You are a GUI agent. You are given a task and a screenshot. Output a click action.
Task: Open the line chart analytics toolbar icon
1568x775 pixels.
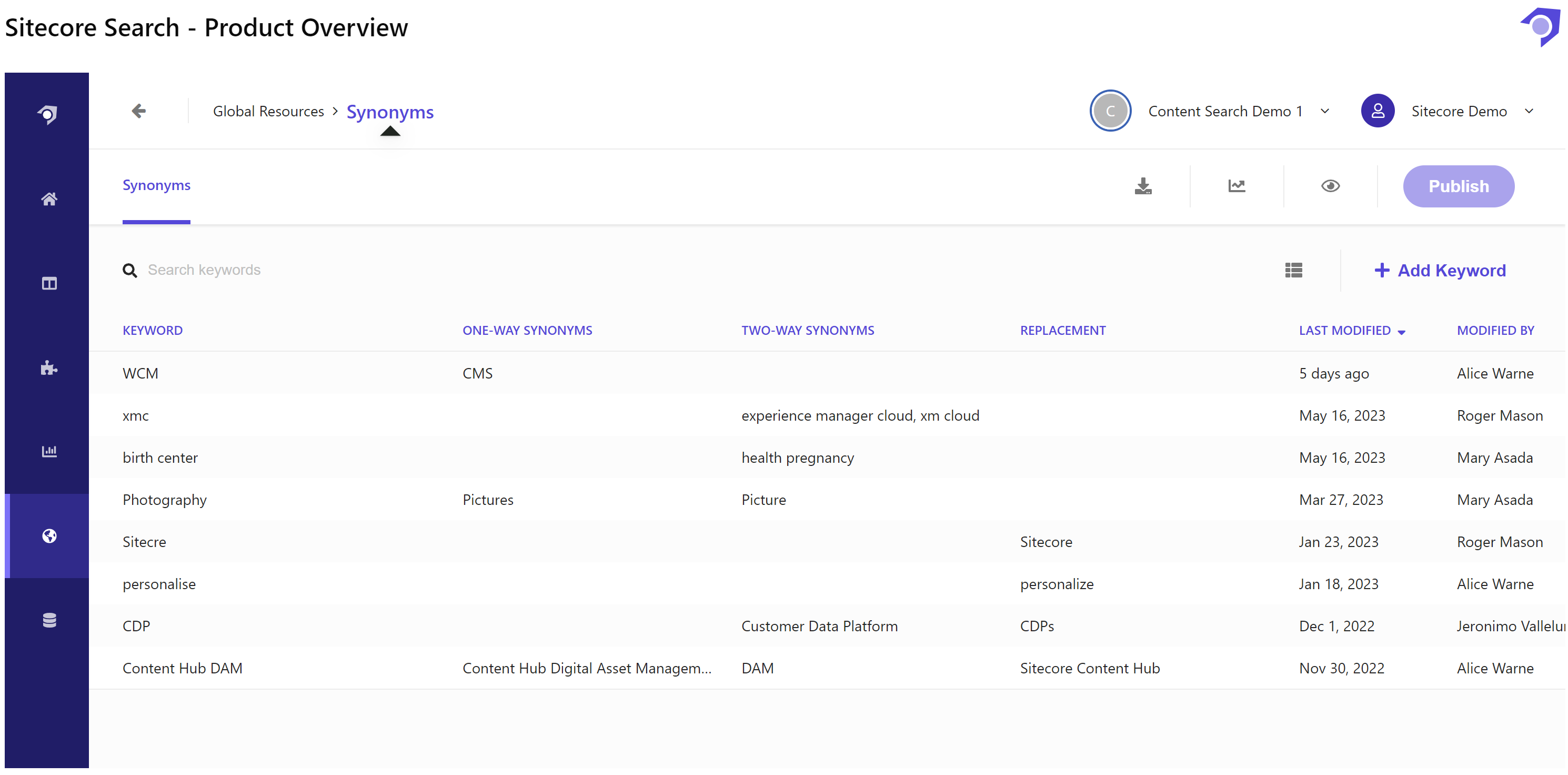[1237, 186]
